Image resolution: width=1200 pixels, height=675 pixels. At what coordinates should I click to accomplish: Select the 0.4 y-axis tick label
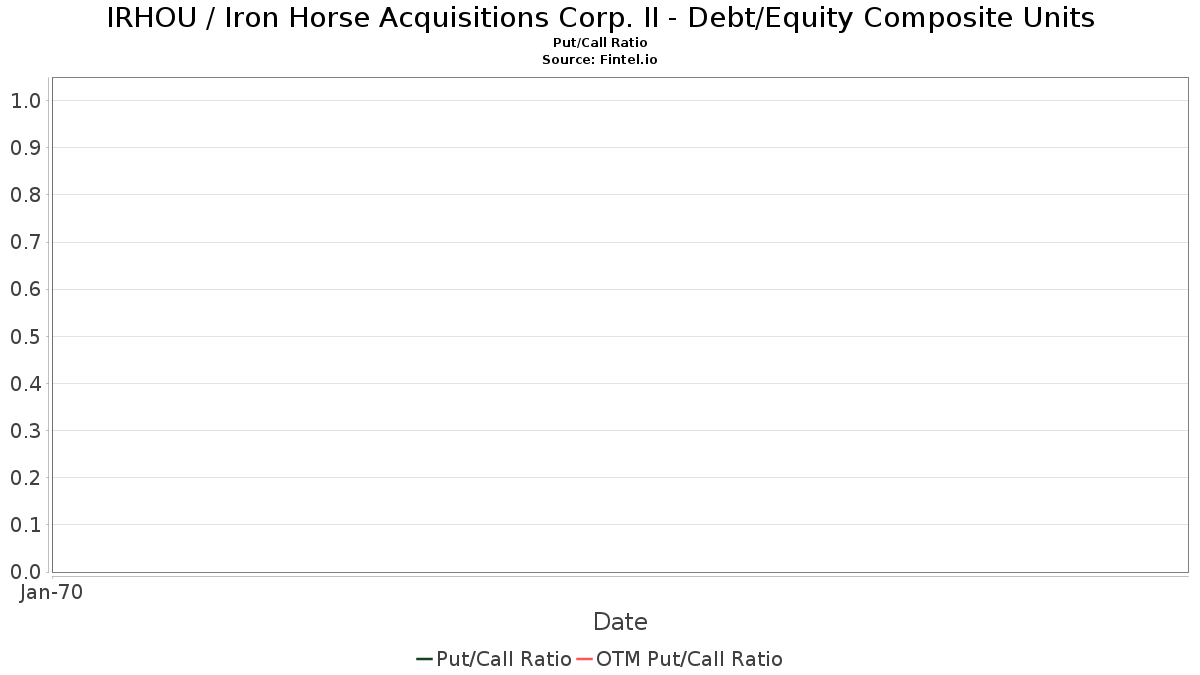point(25,384)
